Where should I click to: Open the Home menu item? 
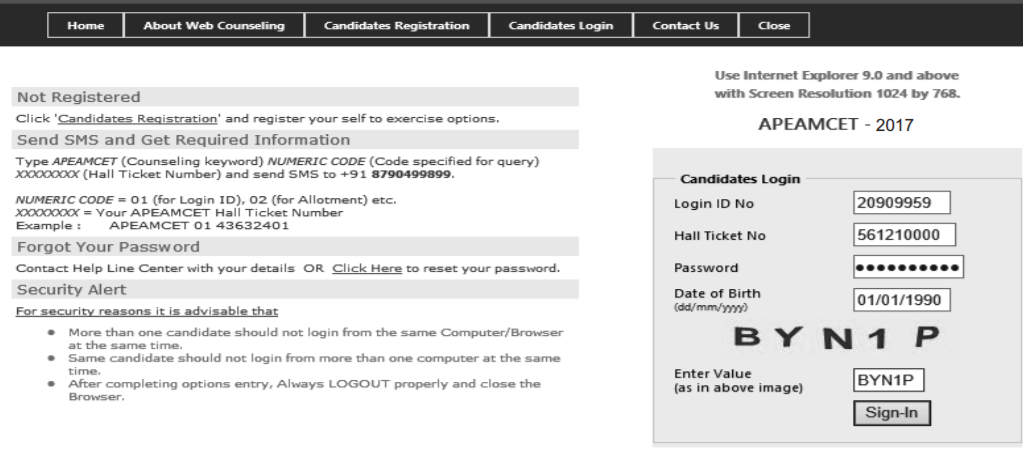[86, 26]
